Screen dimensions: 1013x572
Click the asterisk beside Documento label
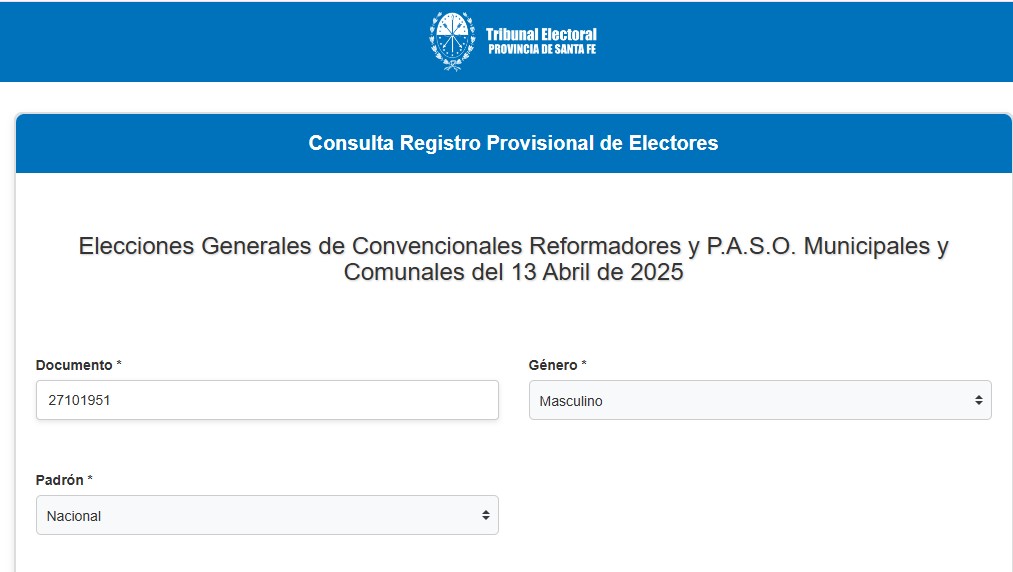point(119,365)
